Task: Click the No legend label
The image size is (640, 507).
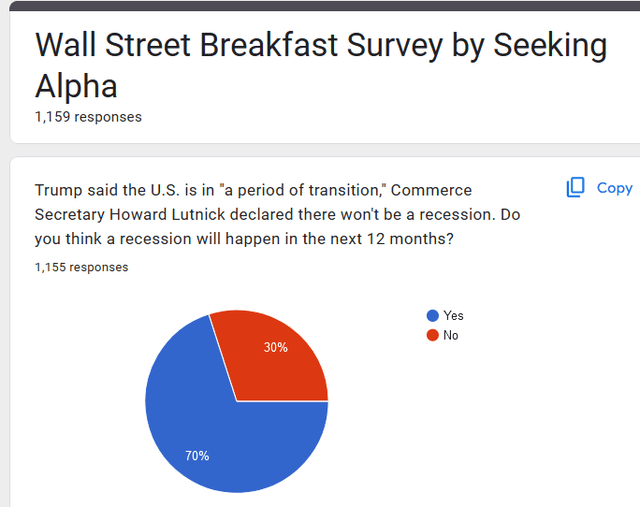Action: coord(451,335)
